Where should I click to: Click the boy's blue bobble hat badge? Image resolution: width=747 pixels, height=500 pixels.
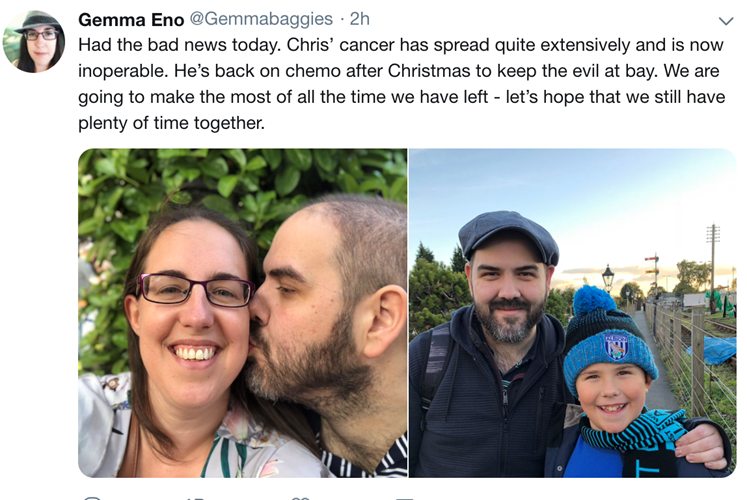[616, 346]
